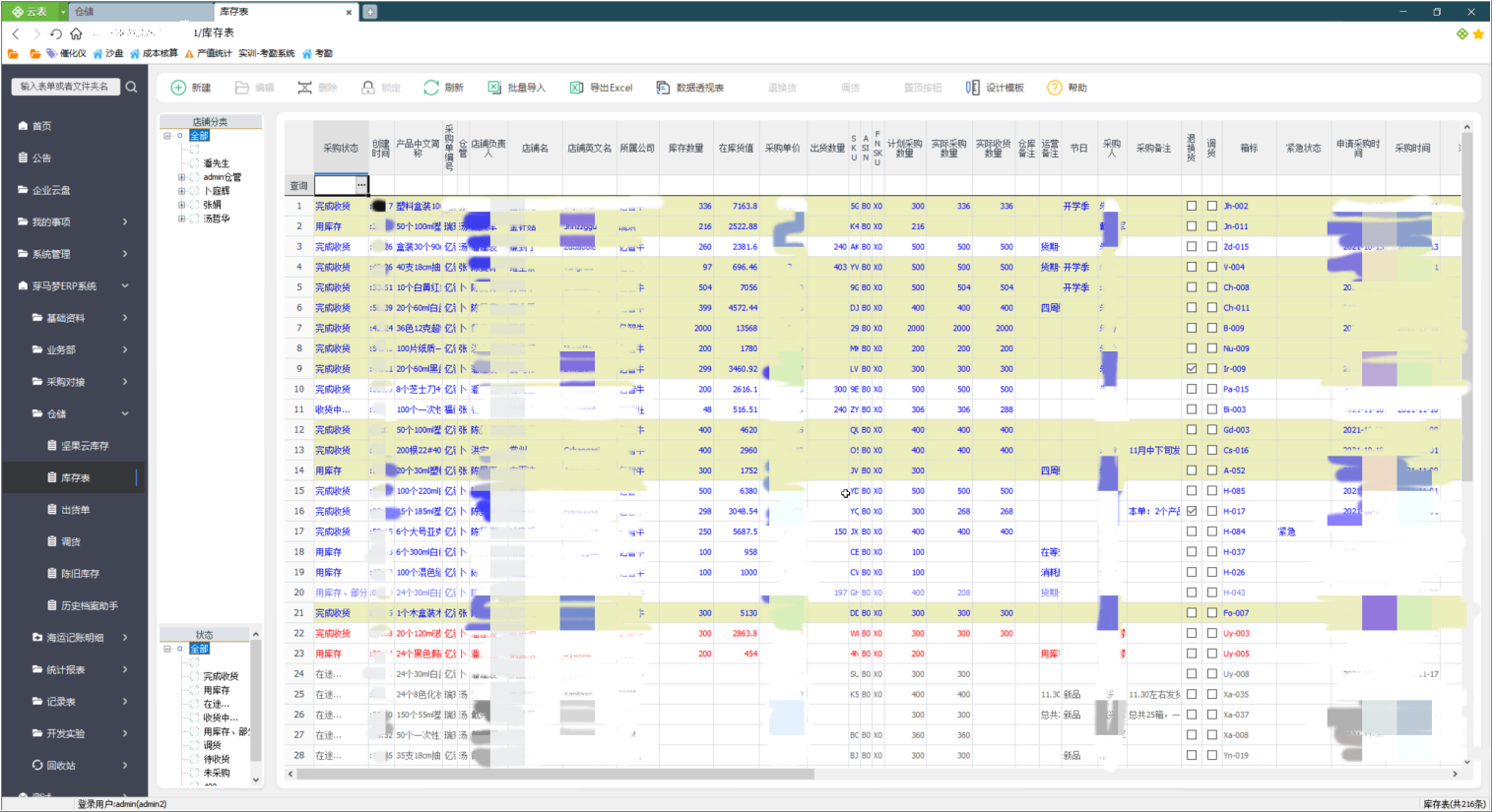This screenshot has width=1492, height=812.
Task: Click the 设计模板 icon
Action: (972, 88)
